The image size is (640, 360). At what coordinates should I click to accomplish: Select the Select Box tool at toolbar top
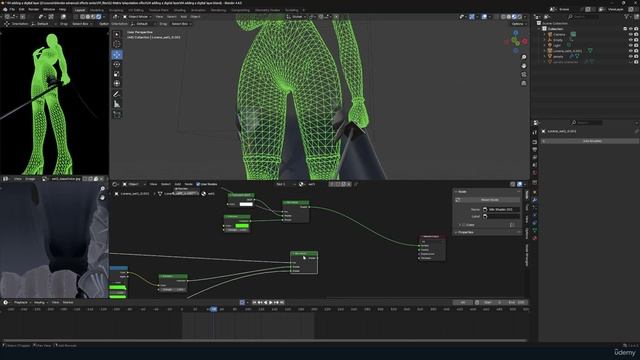(117, 34)
